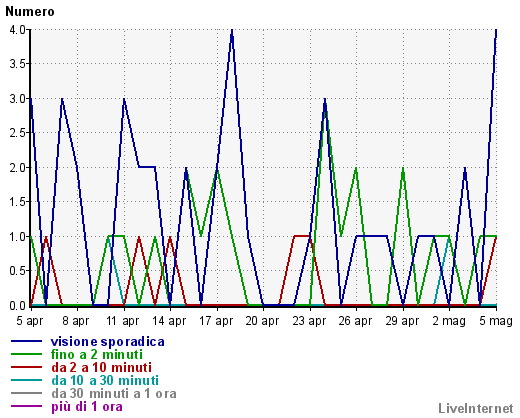Click the '5 apr' x-axis label

pos(30,321)
